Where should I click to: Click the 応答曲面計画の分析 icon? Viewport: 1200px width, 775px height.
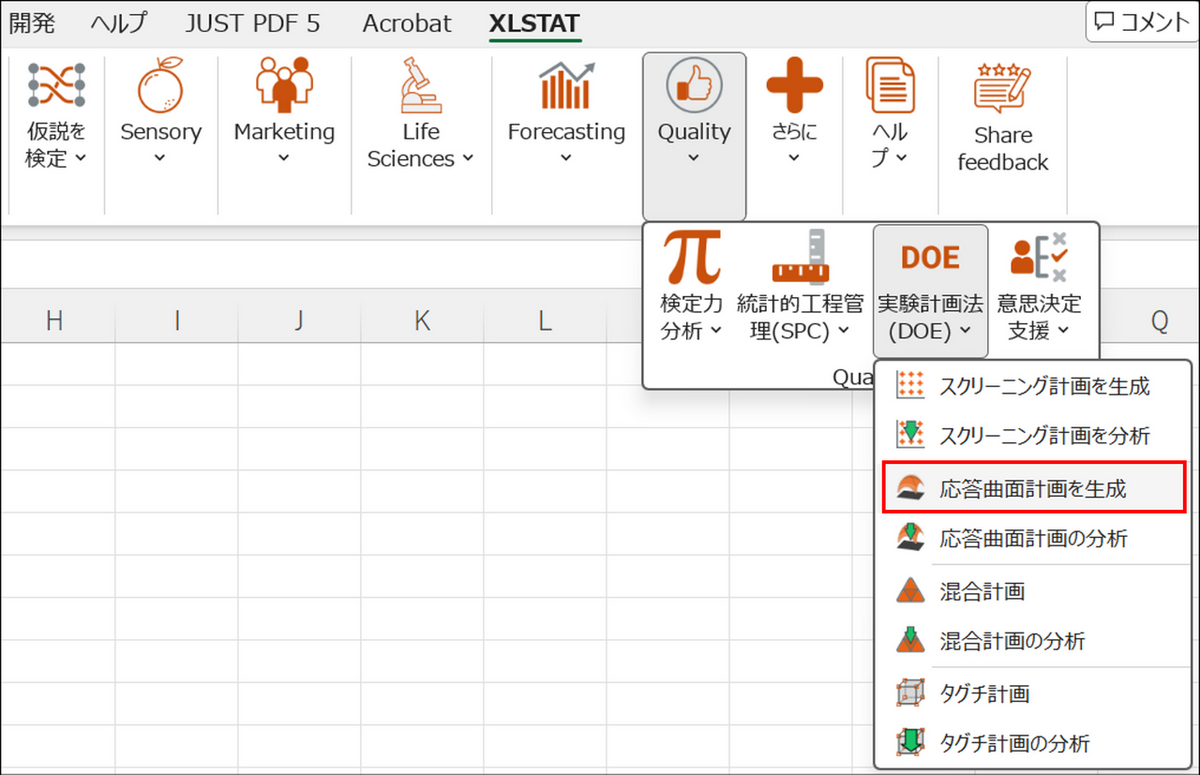pos(910,538)
